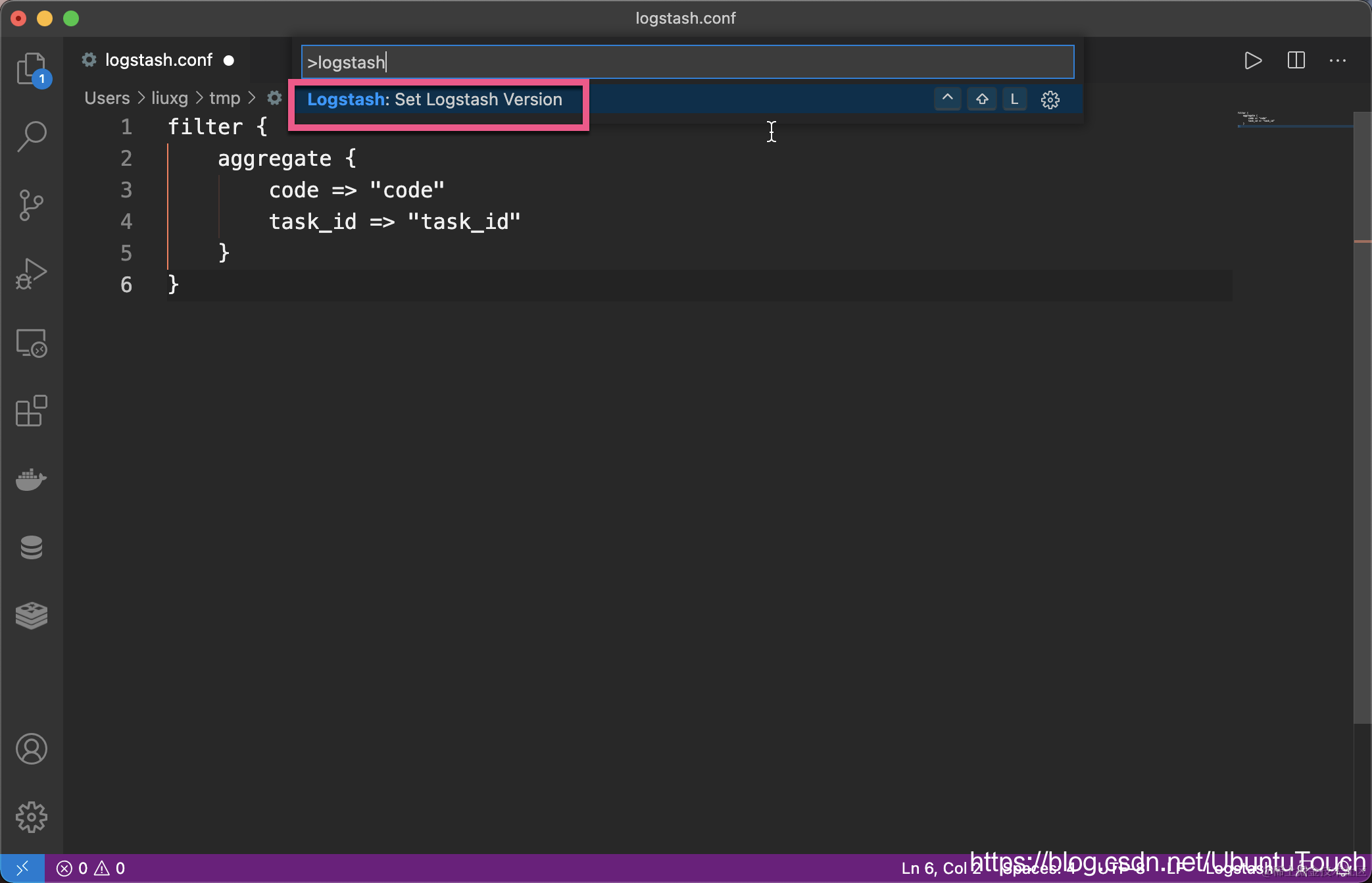Open the Explorer view in activity bar
Image resolution: width=1372 pixels, height=883 pixels.
(32, 68)
